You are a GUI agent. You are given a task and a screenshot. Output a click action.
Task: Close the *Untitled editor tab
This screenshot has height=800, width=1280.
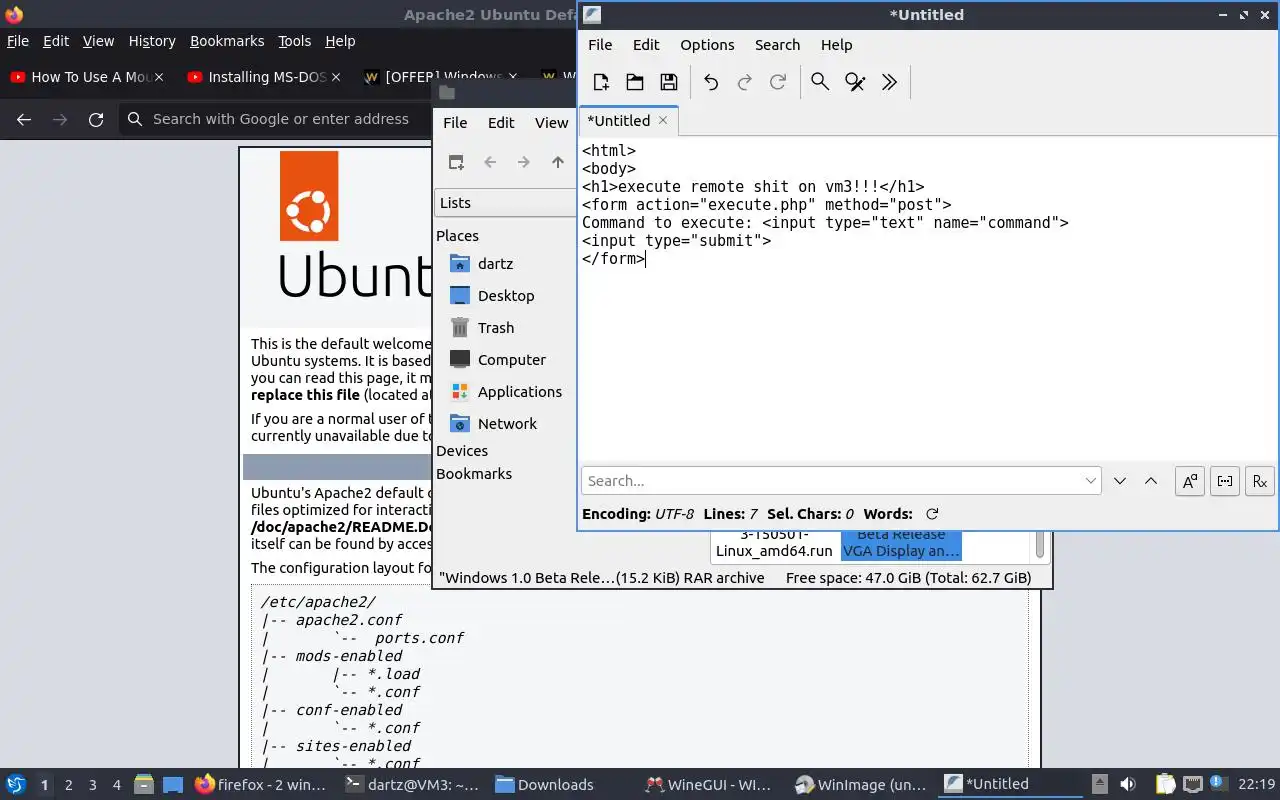[x=662, y=120]
